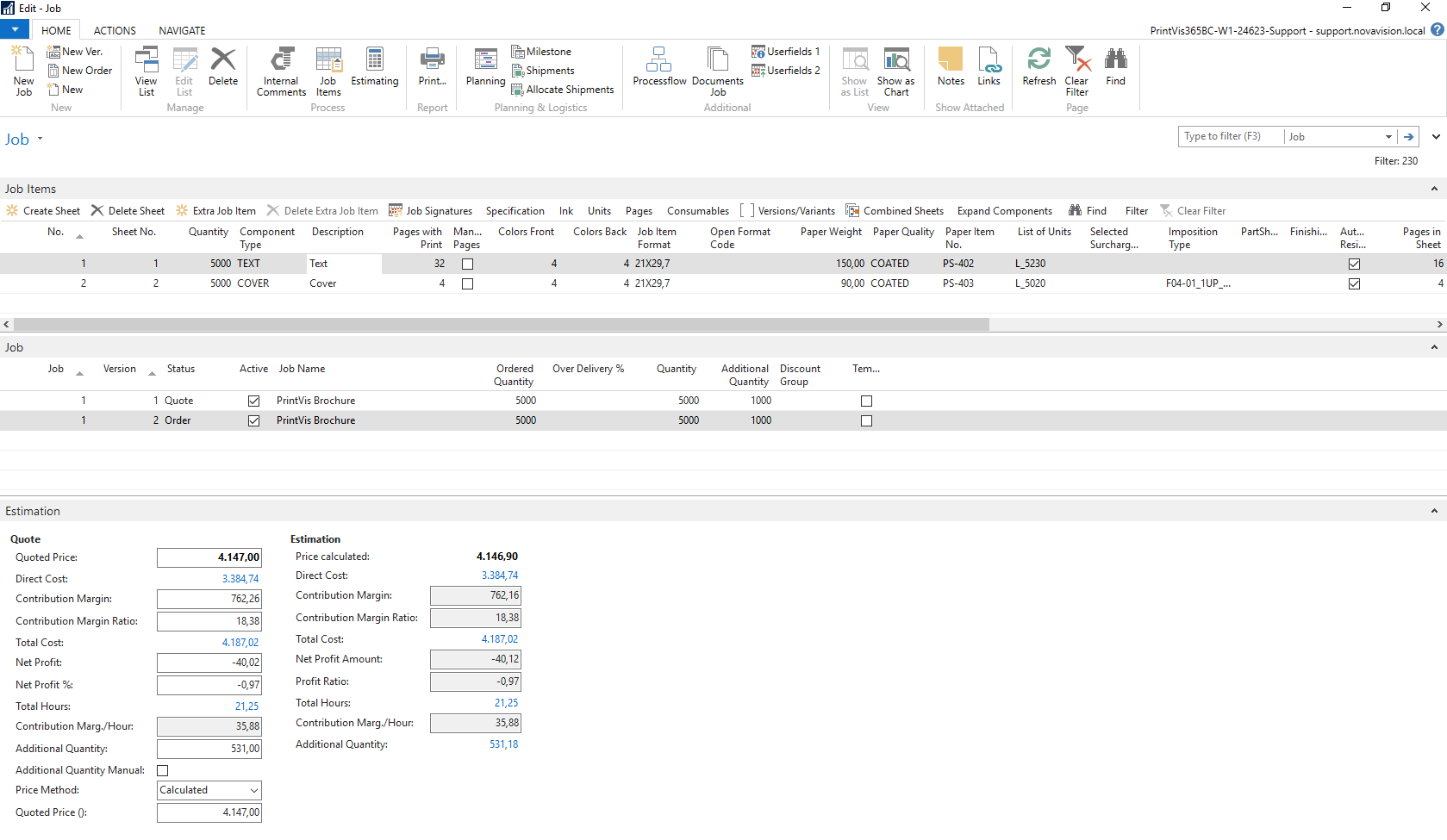The height and width of the screenshot is (840, 1447).
Task: Clear Filter in ribbon
Action: [1076, 72]
